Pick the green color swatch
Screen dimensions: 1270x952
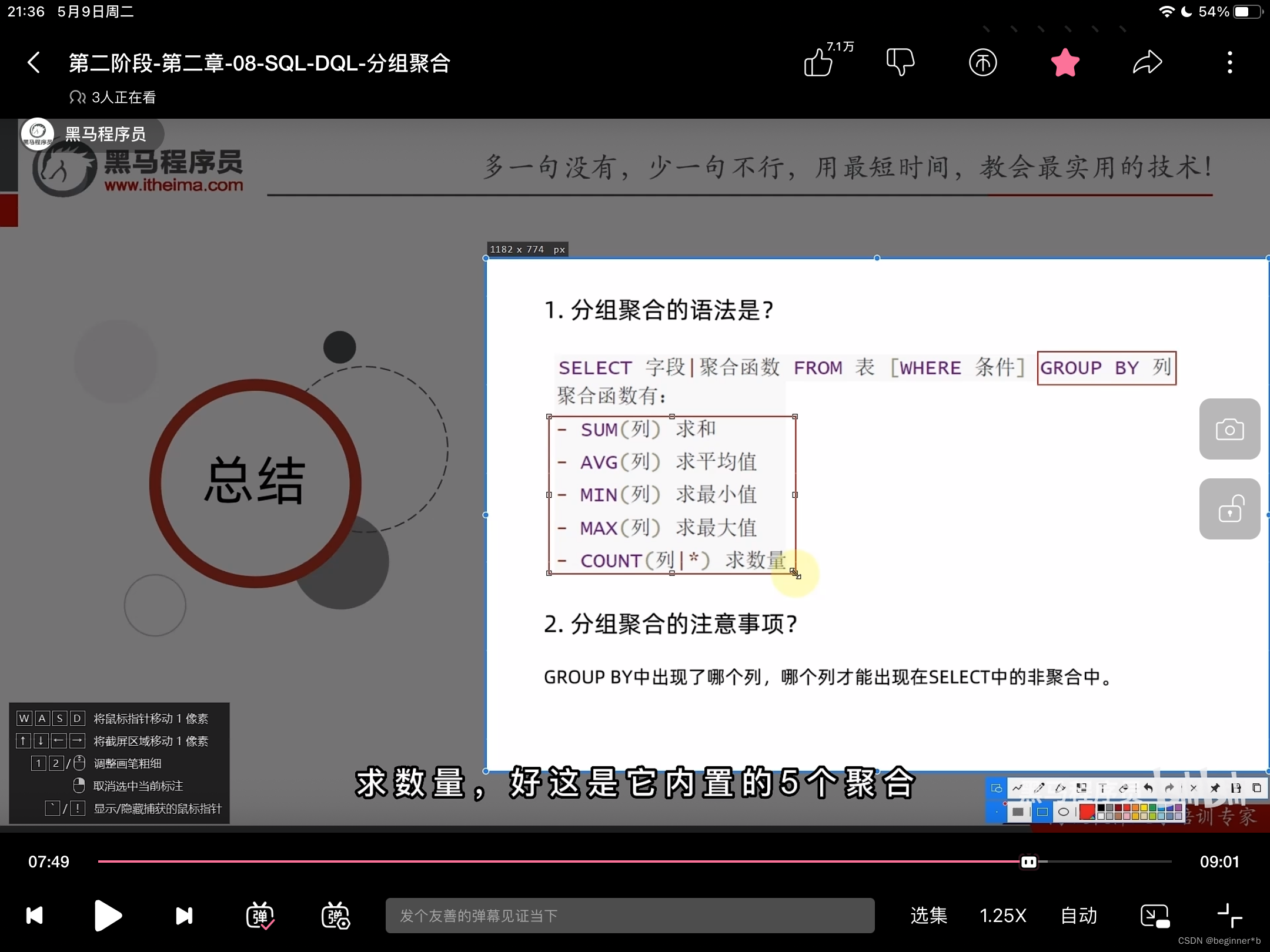1152,807
